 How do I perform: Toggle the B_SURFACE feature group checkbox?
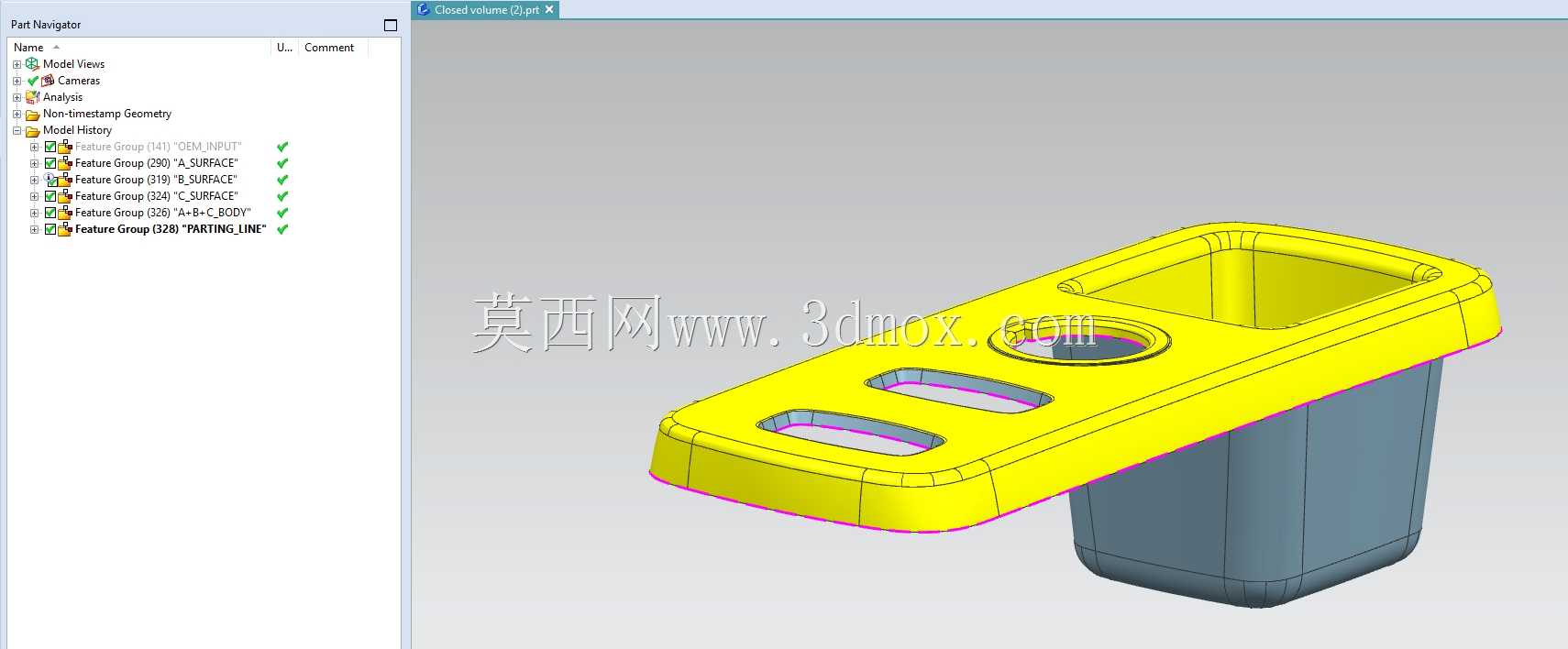pos(50,180)
